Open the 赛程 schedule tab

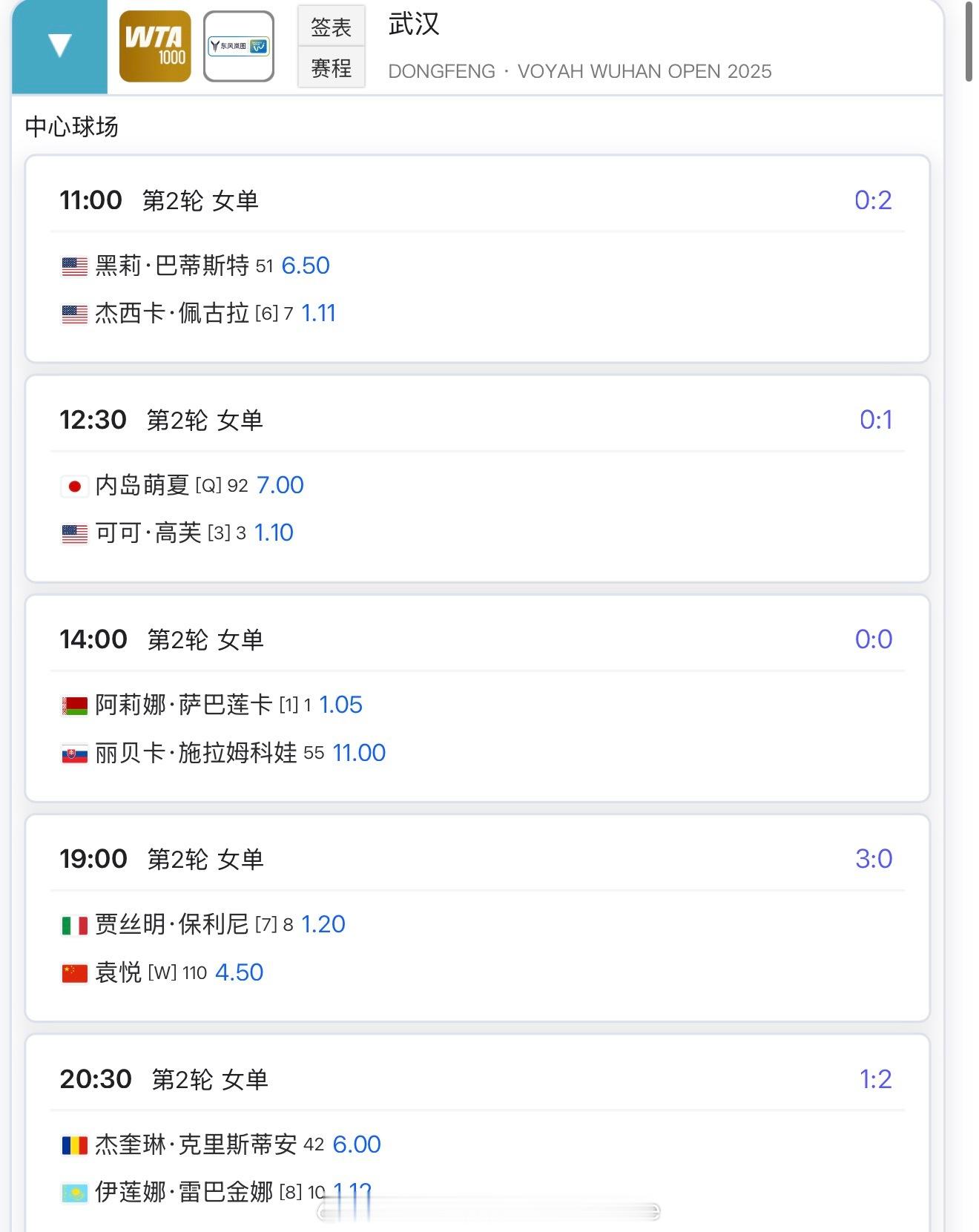[331, 68]
